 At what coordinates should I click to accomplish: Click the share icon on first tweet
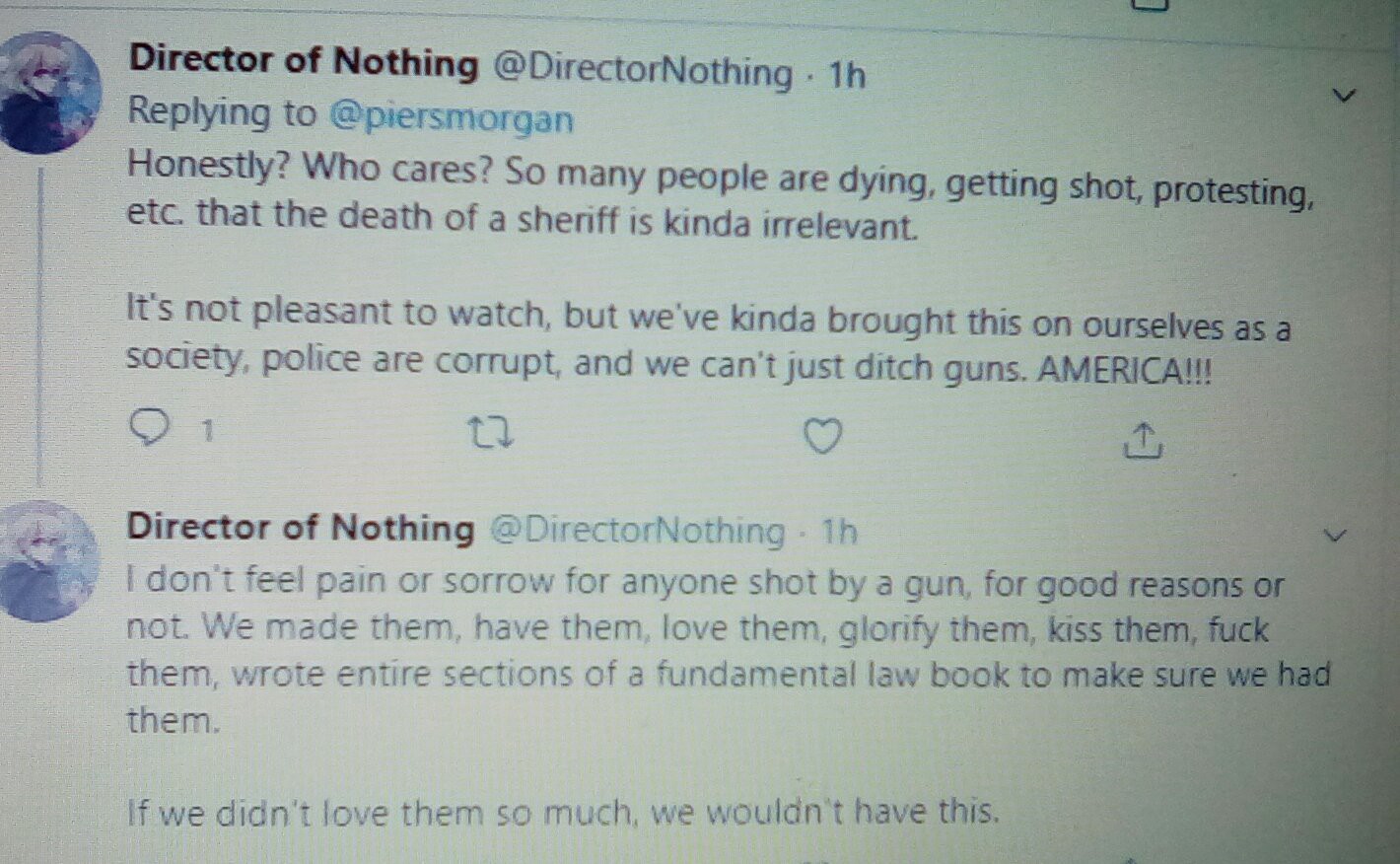coord(1143,442)
